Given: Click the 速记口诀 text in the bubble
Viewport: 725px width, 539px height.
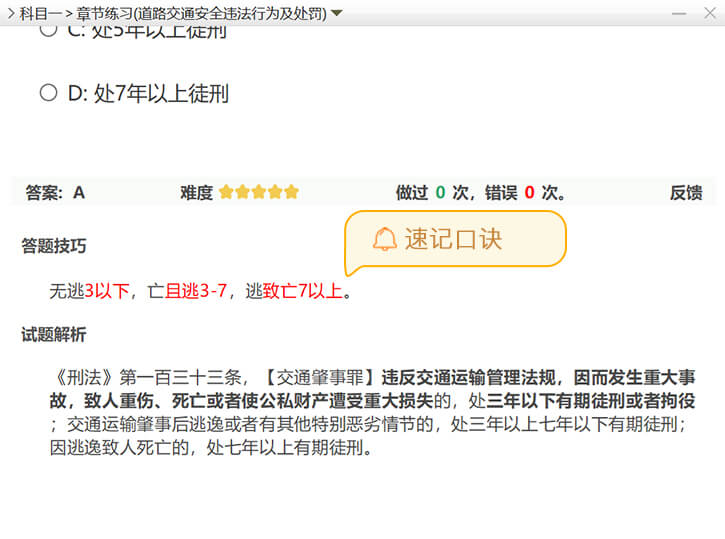Looking at the screenshot, I should (x=452, y=239).
